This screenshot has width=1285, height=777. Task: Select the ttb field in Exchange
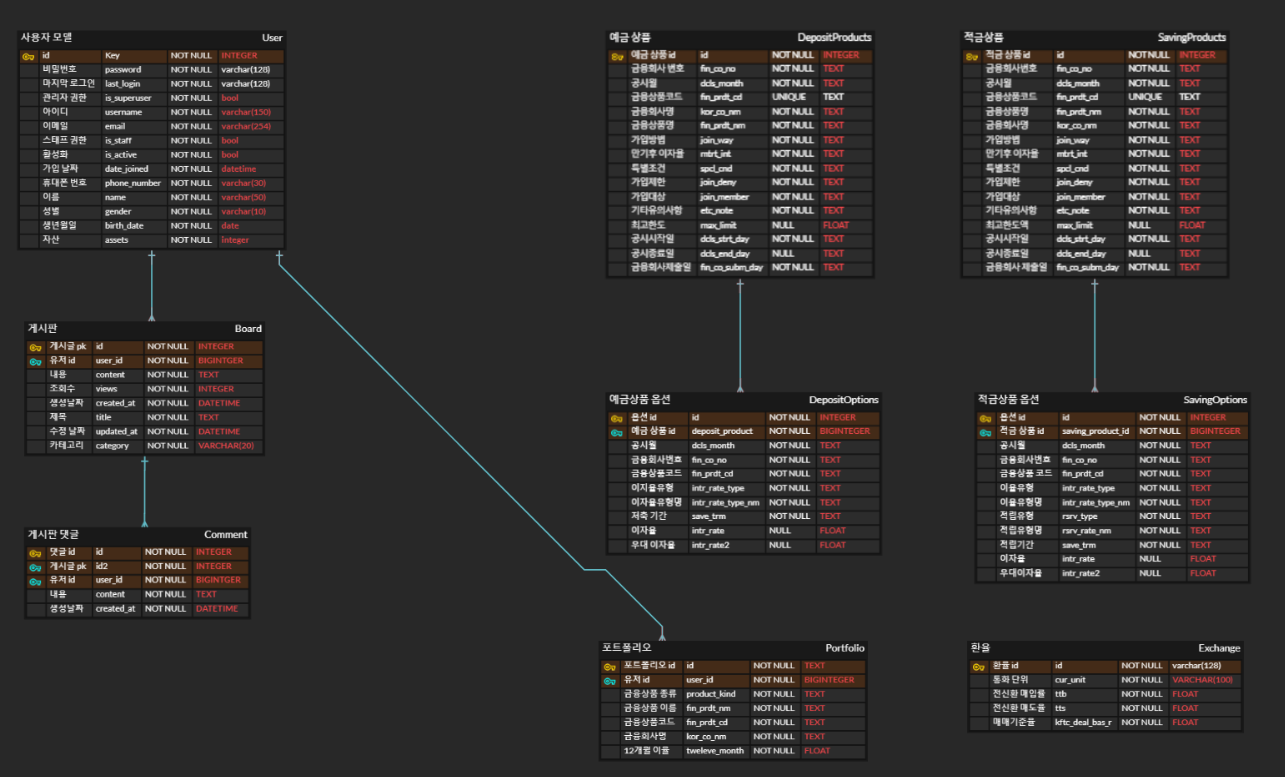pos(1061,694)
